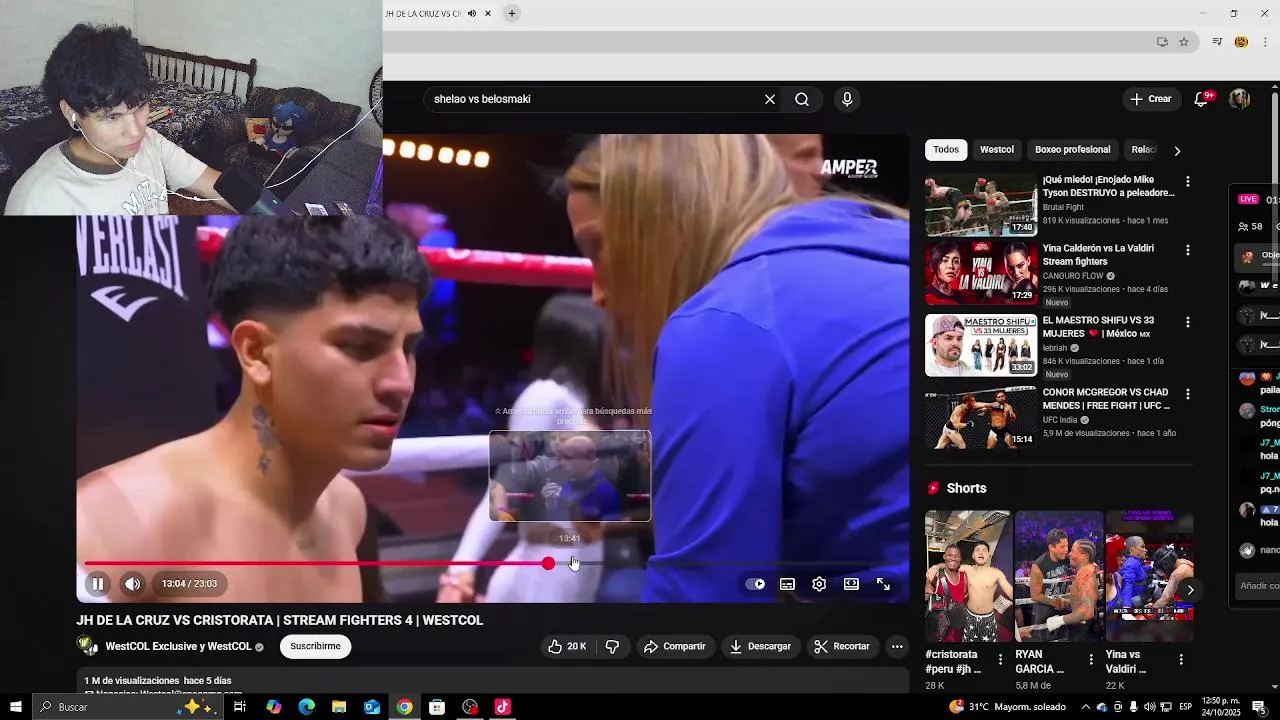The image size is (1280, 720).
Task: Like the video (20 K)
Action: [566, 647]
